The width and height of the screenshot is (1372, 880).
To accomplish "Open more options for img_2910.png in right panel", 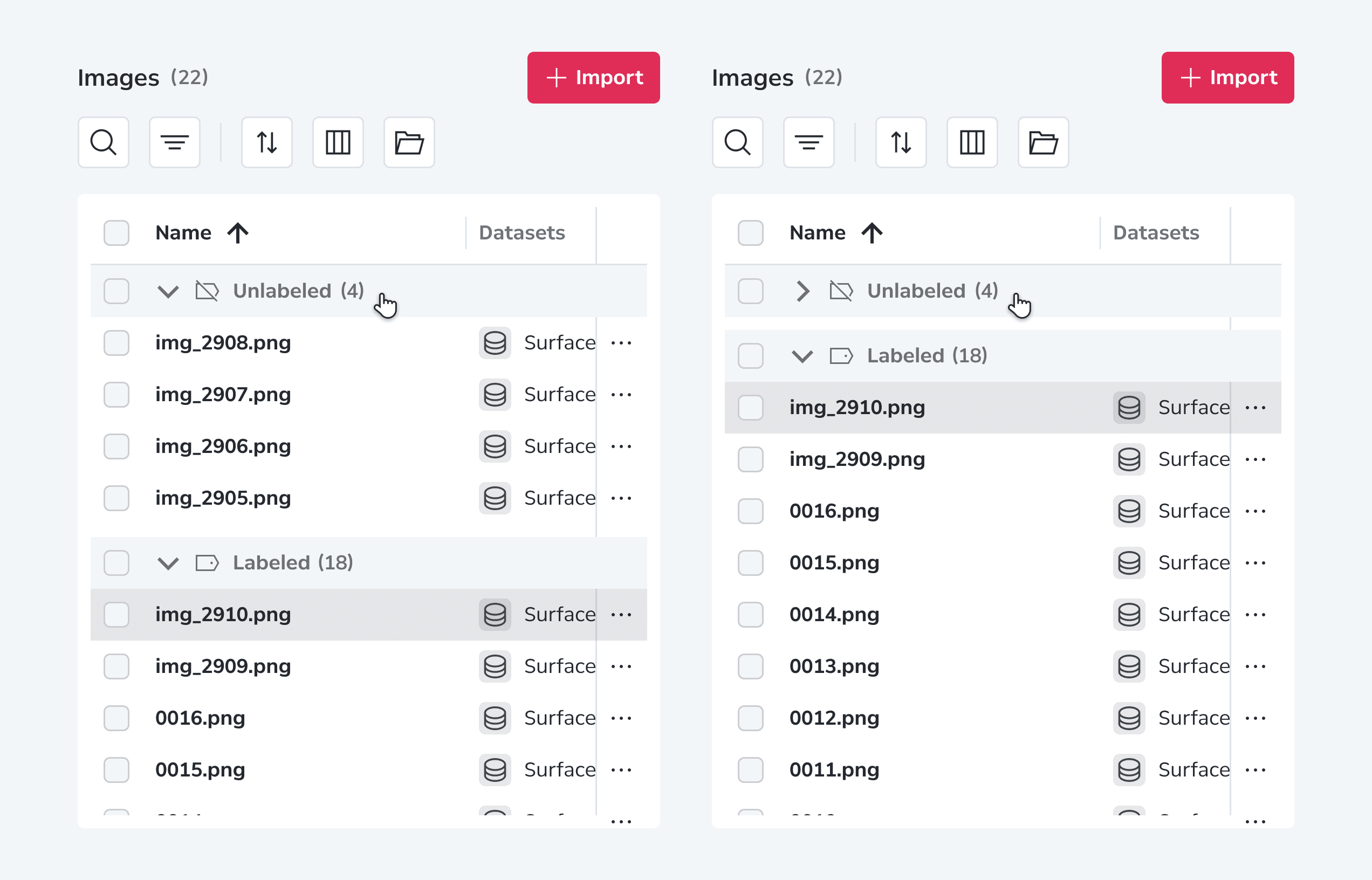I will click(x=1256, y=408).
